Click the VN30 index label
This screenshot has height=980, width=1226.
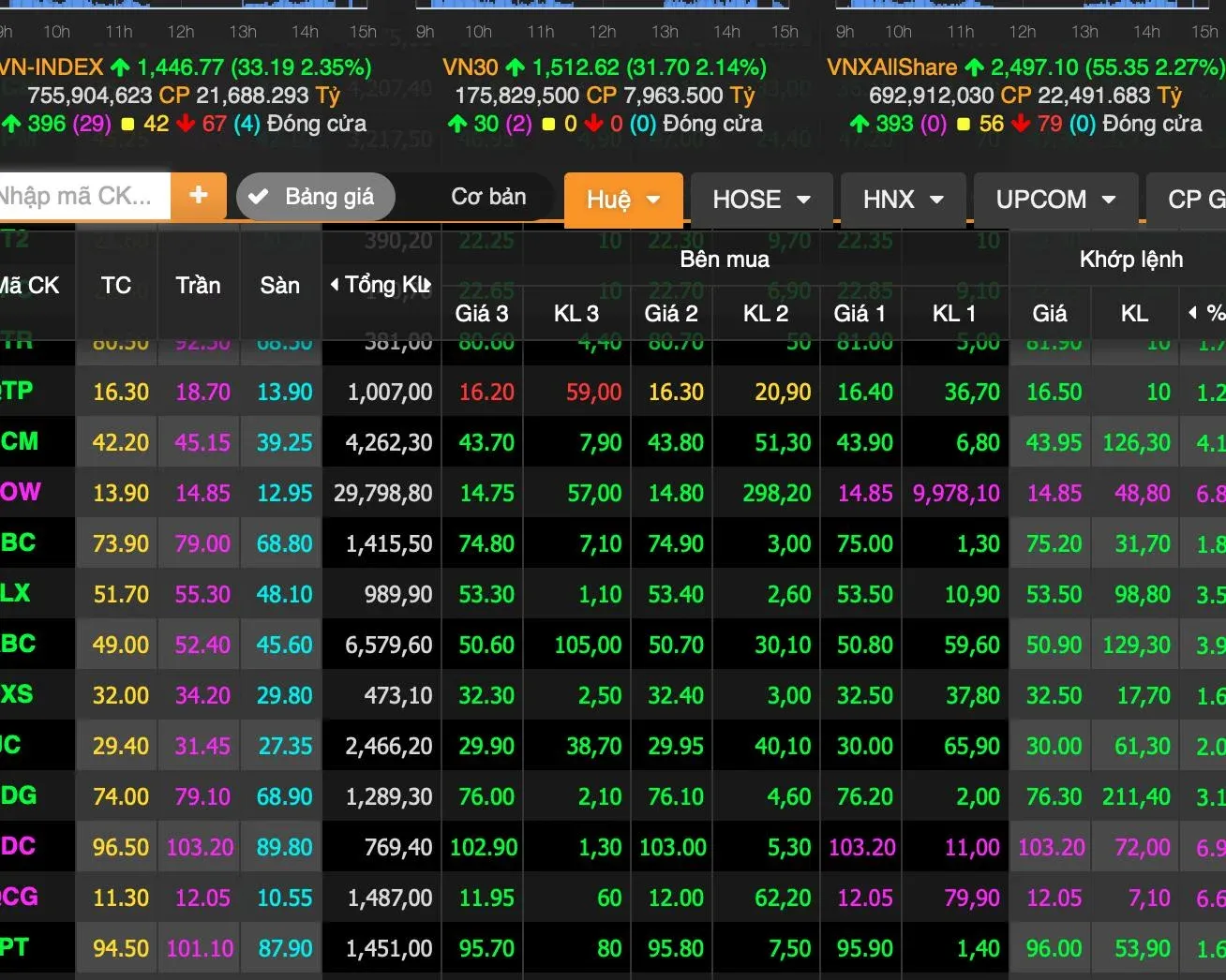tap(470, 67)
